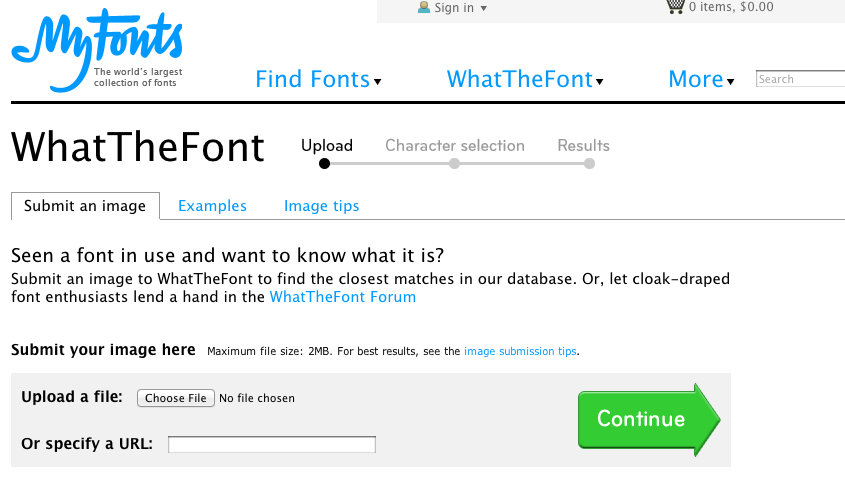Click the Sign in text
The height and width of the screenshot is (483, 845).
click(x=454, y=8)
